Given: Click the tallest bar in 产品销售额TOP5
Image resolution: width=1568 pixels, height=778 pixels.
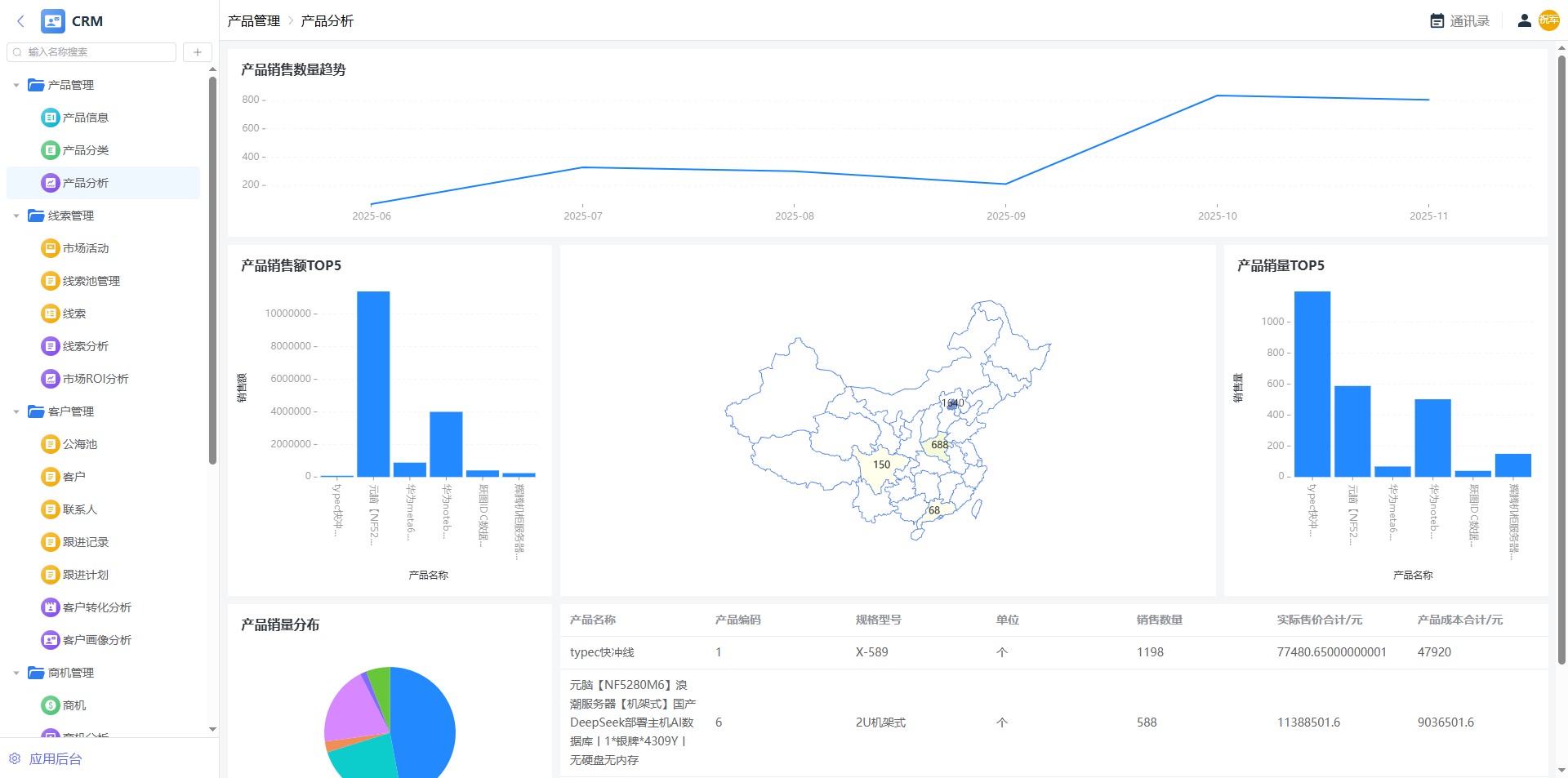Looking at the screenshot, I should point(373,384).
